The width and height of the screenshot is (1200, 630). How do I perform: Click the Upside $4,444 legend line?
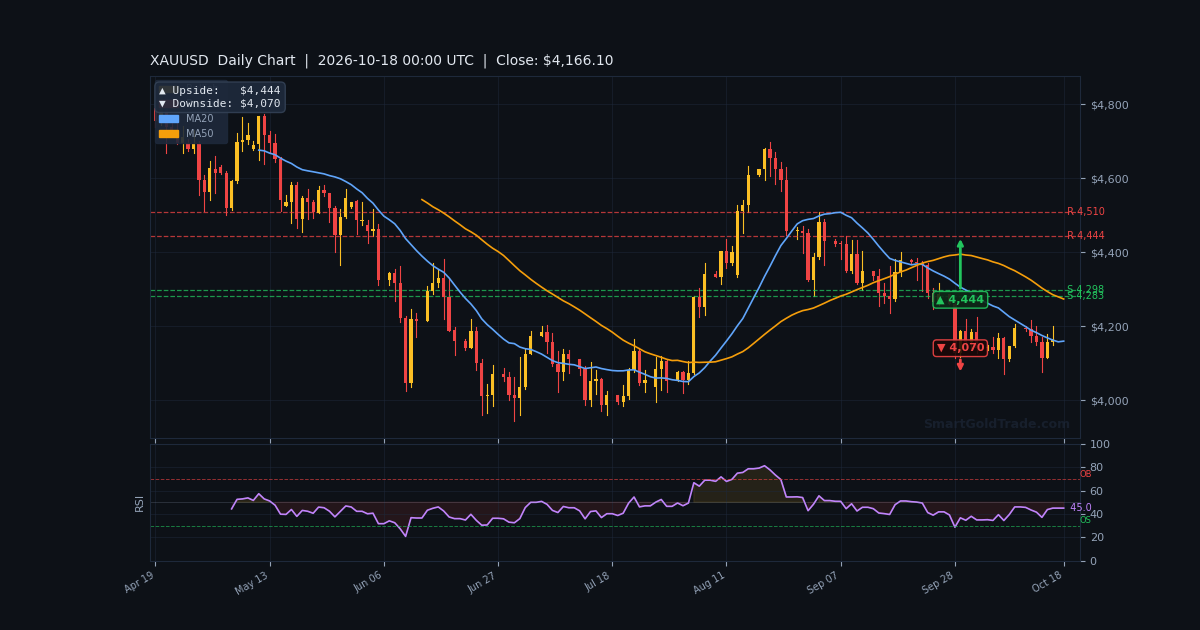coord(220,91)
